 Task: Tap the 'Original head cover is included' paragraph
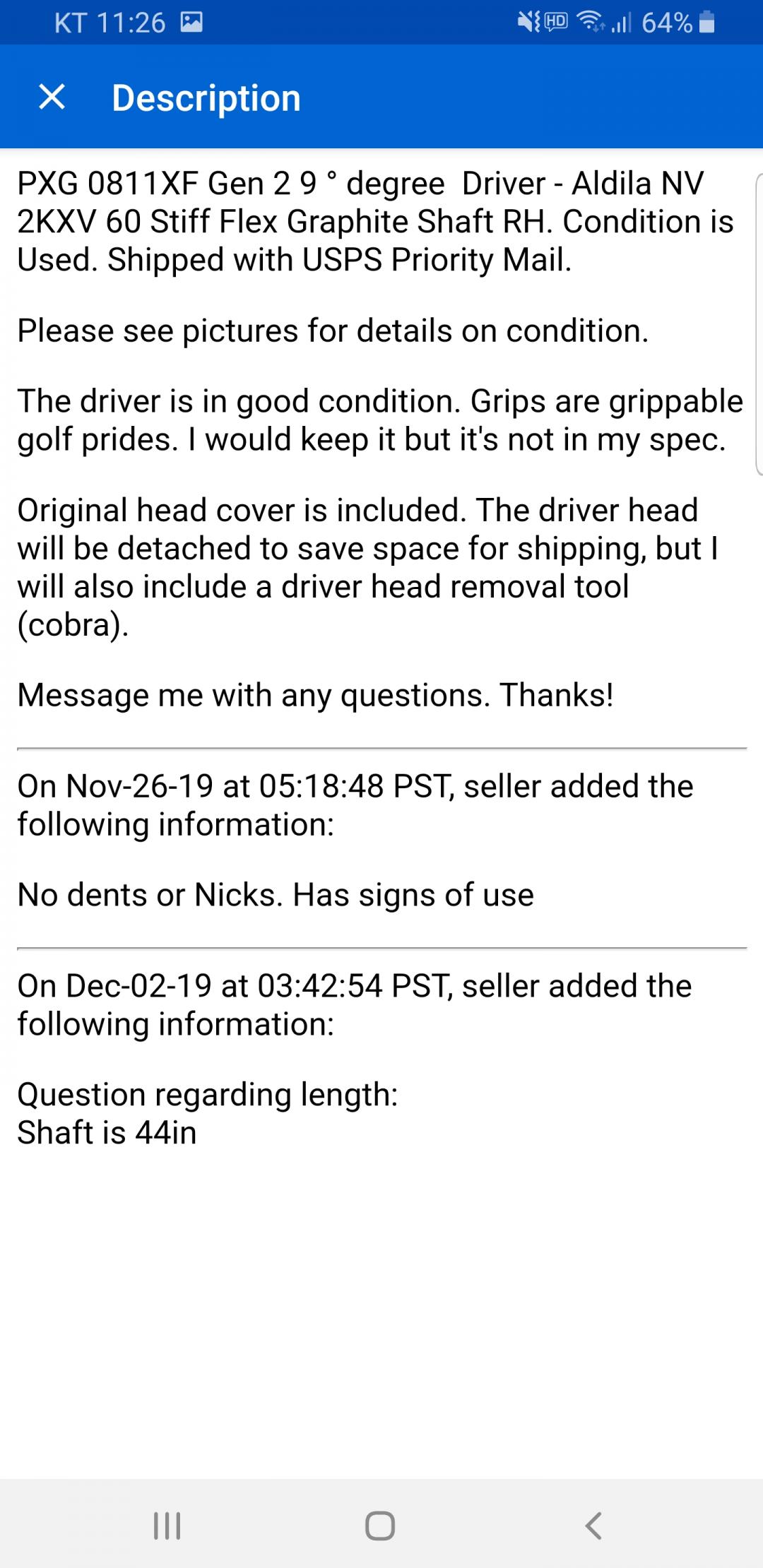coord(367,566)
